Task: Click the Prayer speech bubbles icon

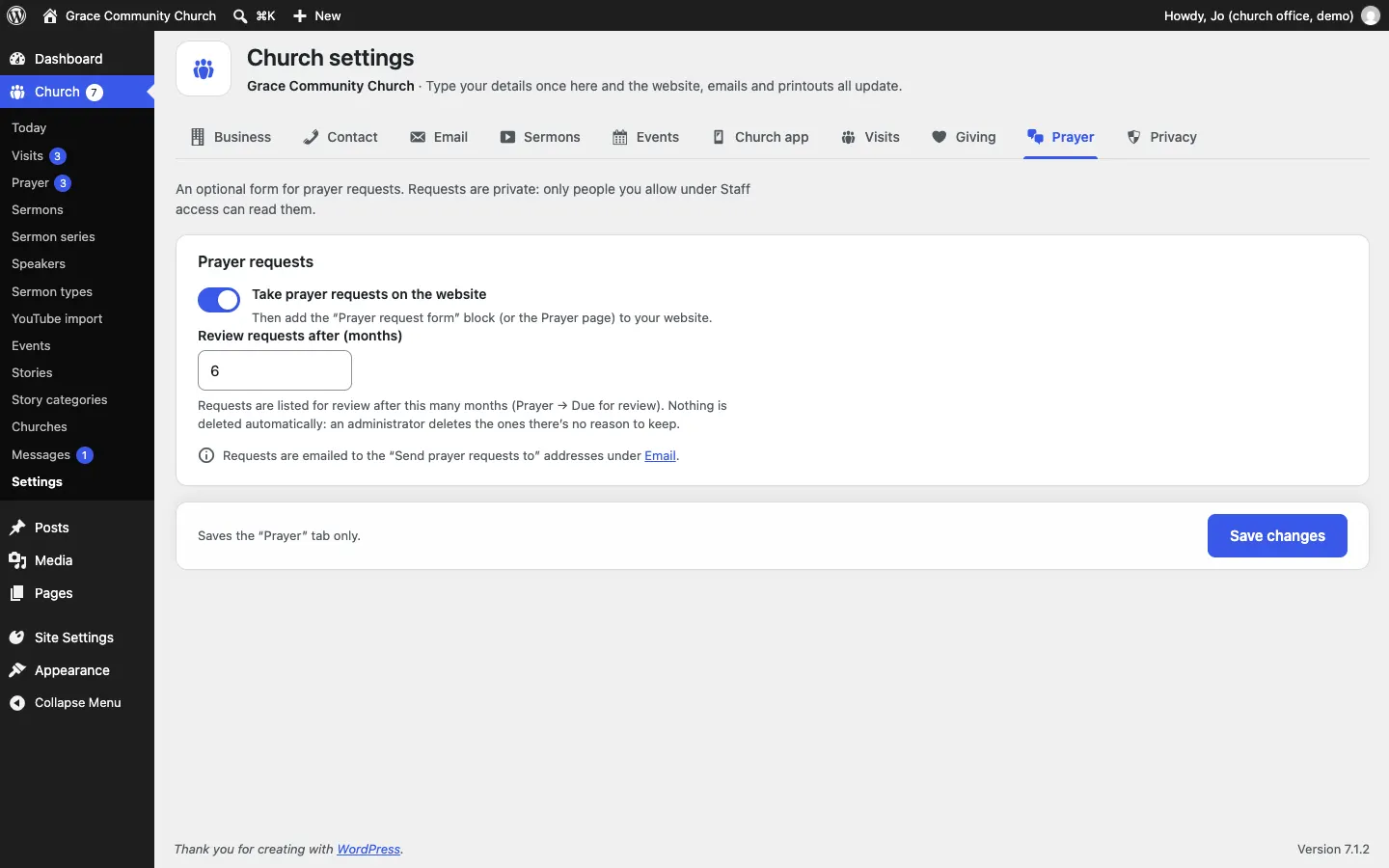Action: [x=1036, y=136]
